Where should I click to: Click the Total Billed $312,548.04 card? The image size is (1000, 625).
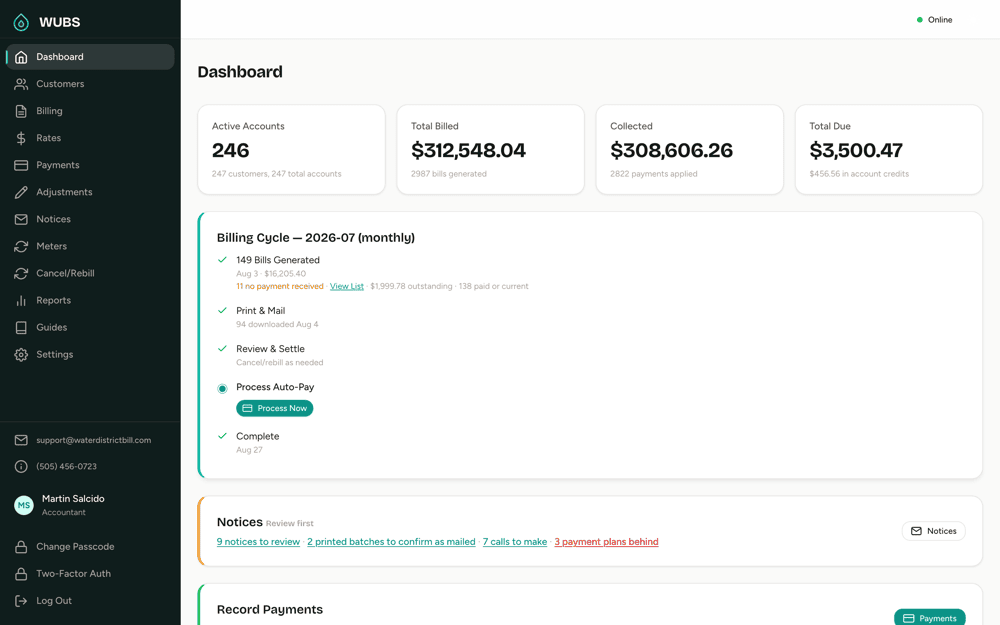click(490, 150)
